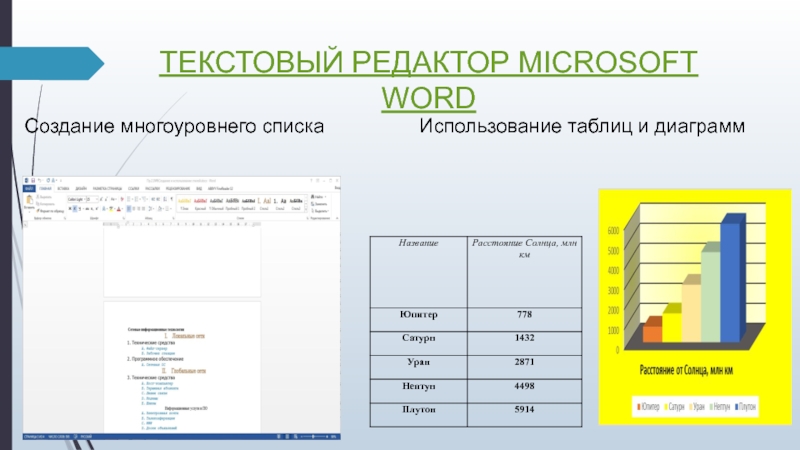This screenshot has width=800, height=450.
Task: Open the font size combo box
Action: [92, 199]
